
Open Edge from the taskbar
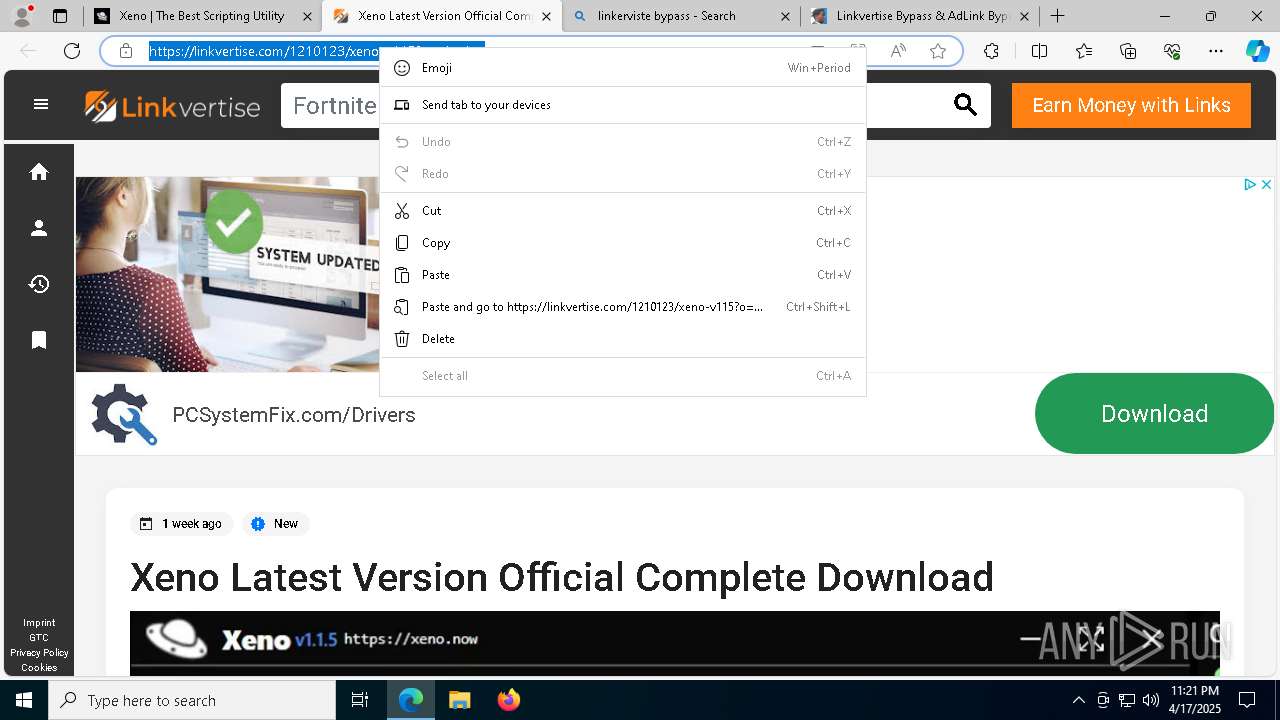[x=411, y=700]
